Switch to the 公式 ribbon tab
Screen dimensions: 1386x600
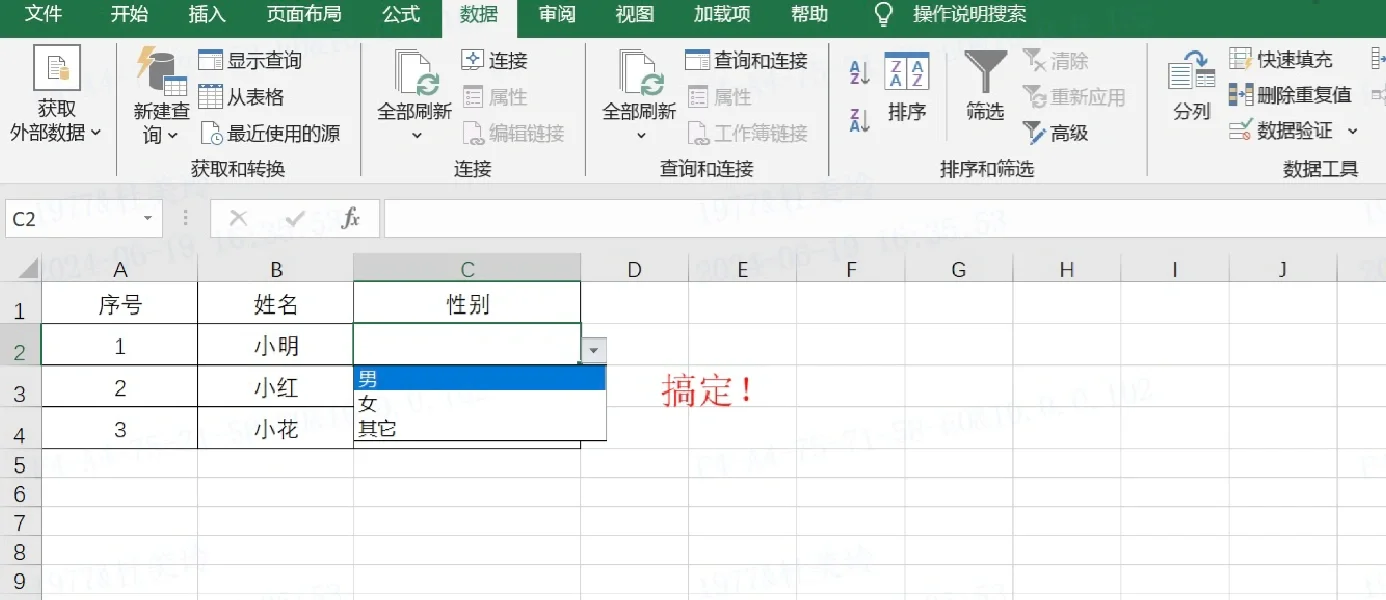coord(400,15)
